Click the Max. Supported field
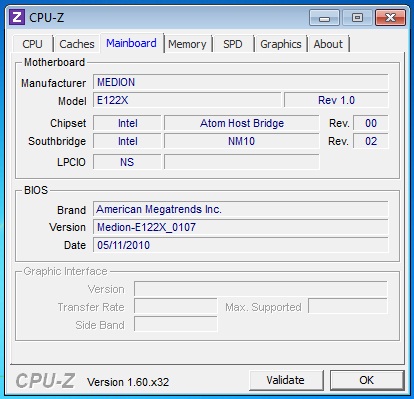 click(348, 307)
